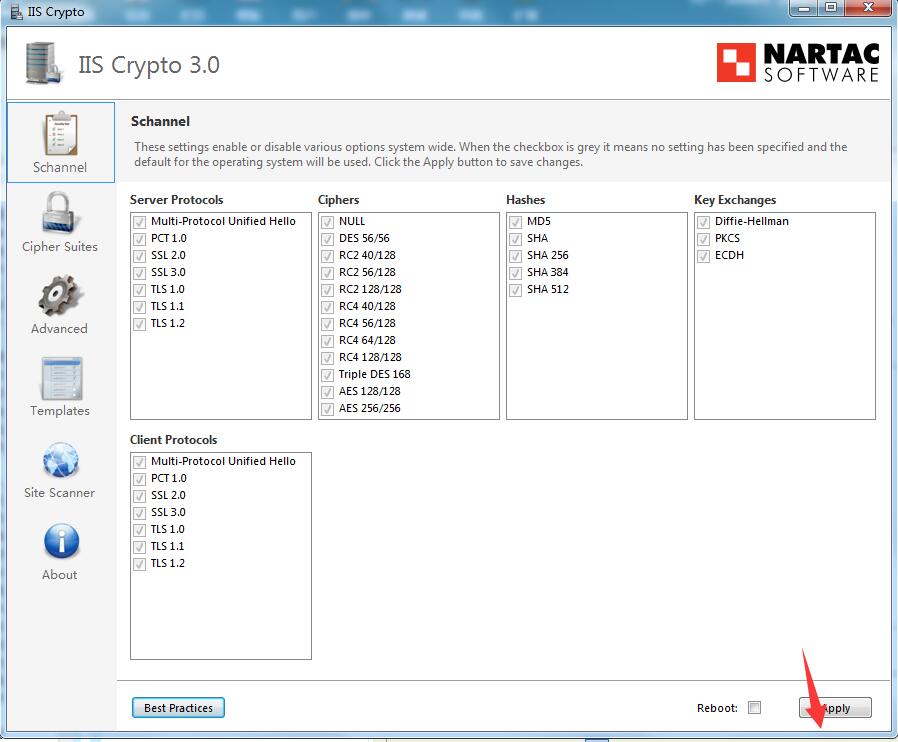This screenshot has width=898, height=742.
Task: Toggle the Triple DES 168 cipher
Action: pyautogui.click(x=326, y=374)
